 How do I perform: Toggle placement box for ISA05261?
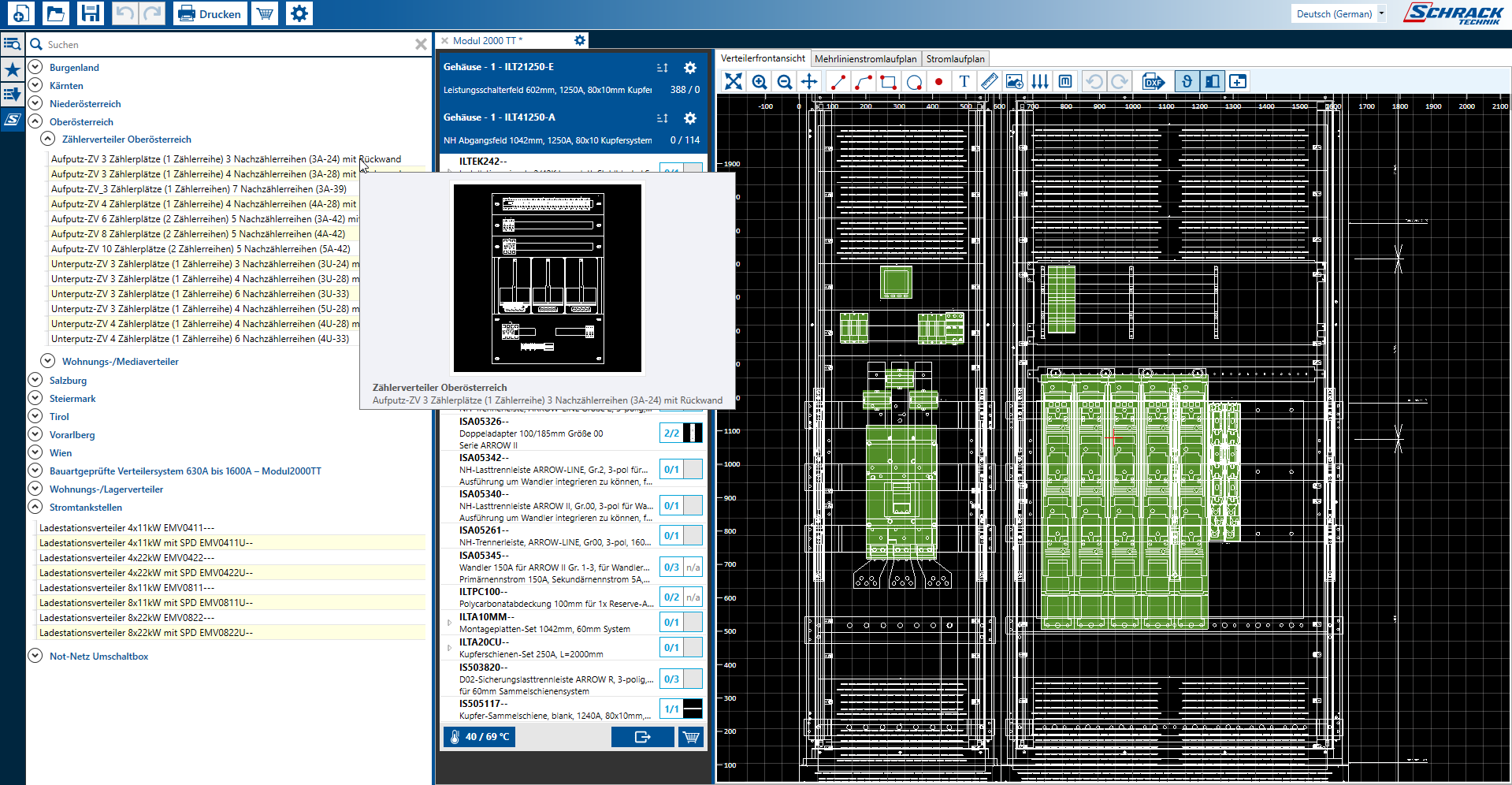pyautogui.click(x=693, y=536)
